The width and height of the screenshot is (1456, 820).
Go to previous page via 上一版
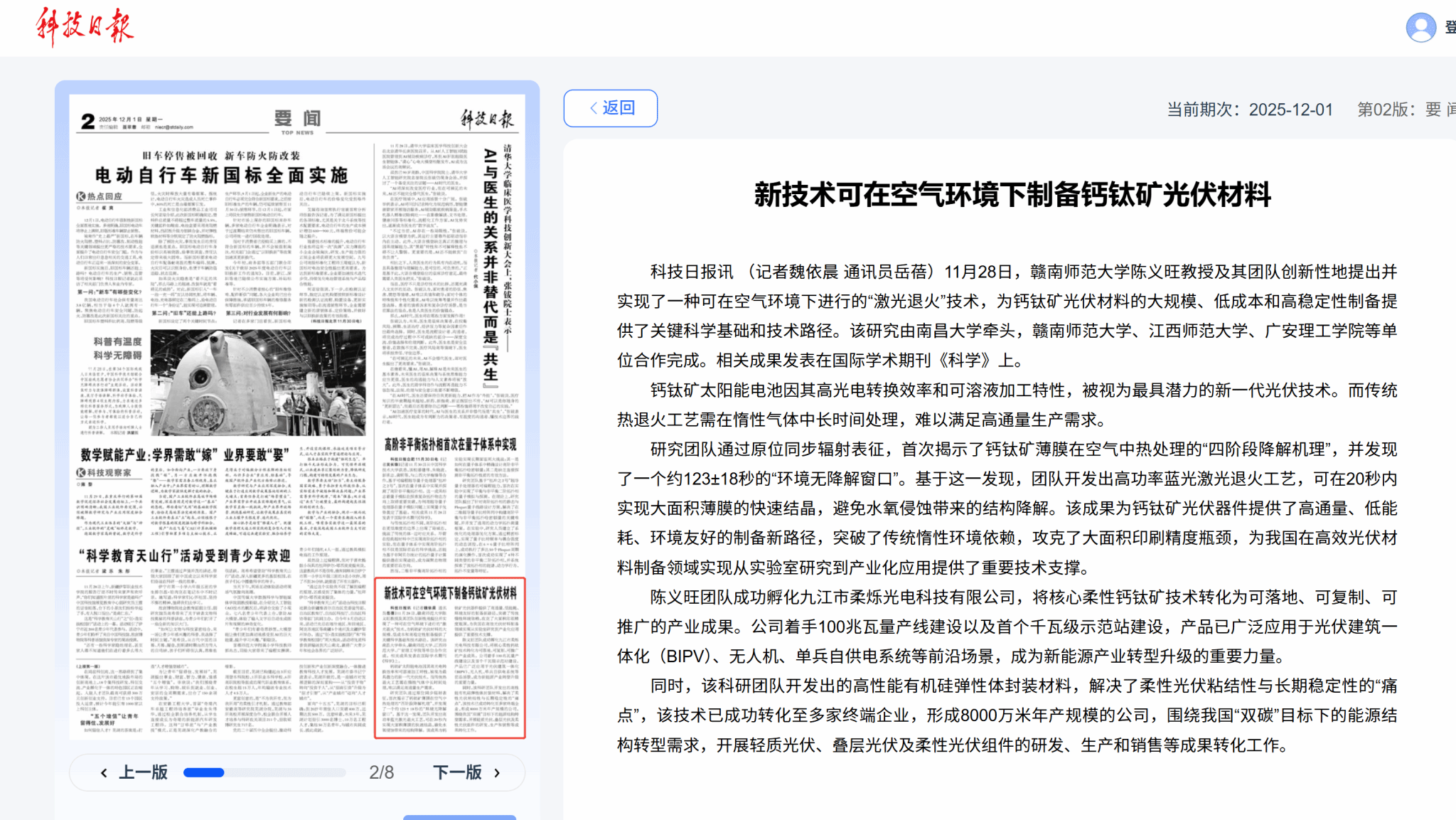pos(143,772)
